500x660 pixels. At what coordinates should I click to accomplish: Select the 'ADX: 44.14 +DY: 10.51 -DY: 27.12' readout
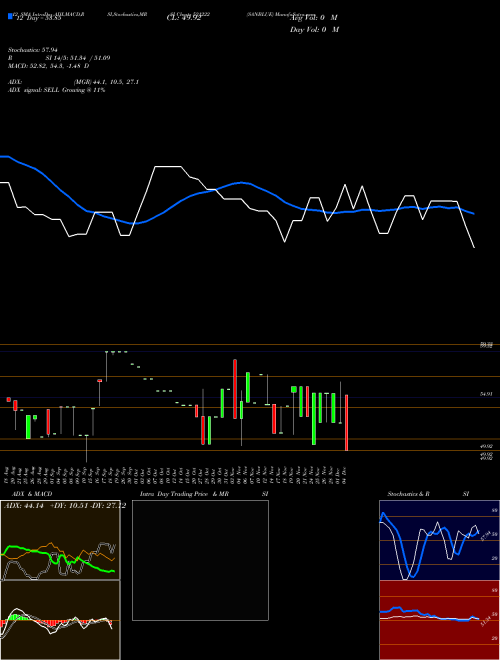point(64,506)
